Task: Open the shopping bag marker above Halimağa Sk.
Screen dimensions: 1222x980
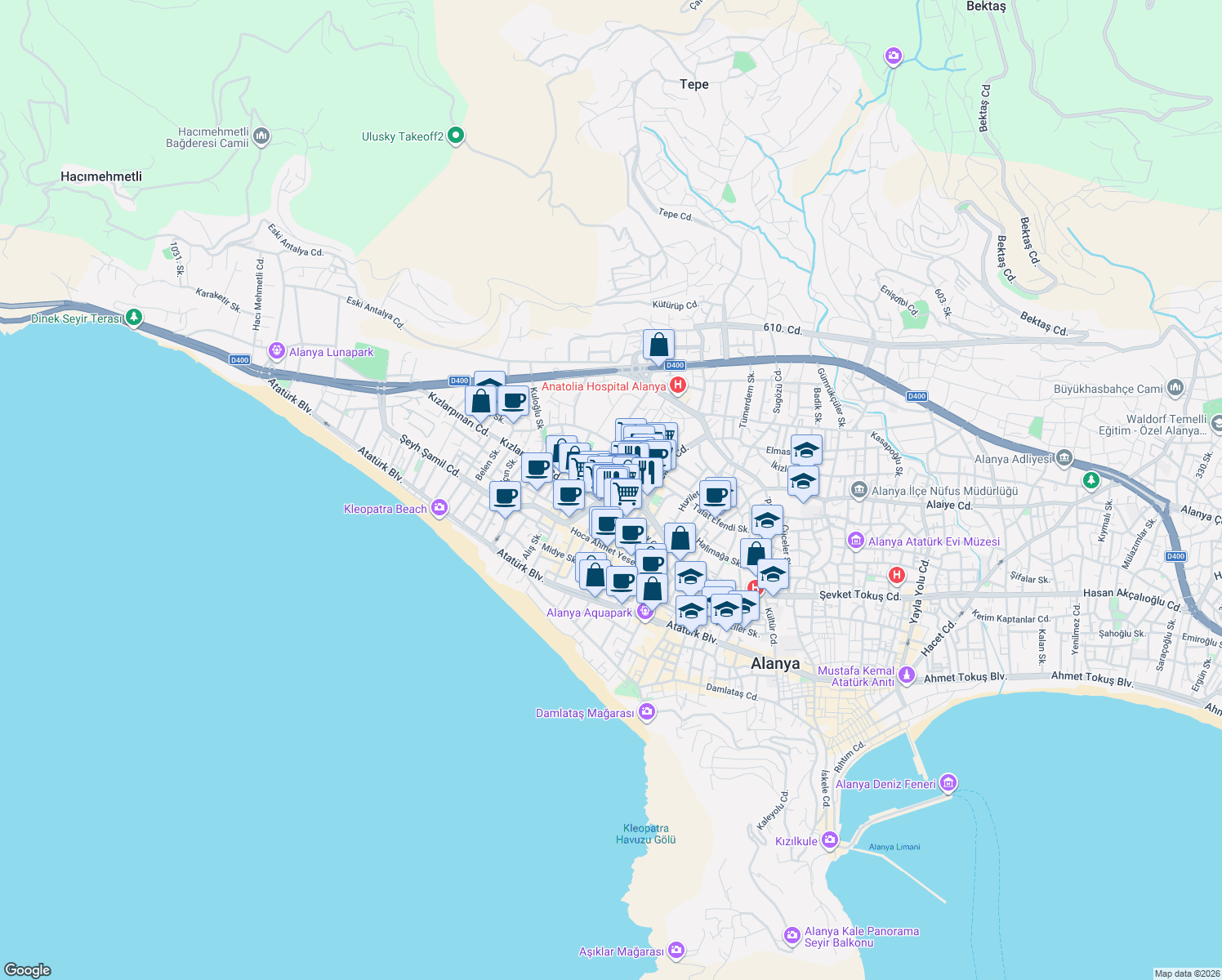Action: tap(680, 540)
